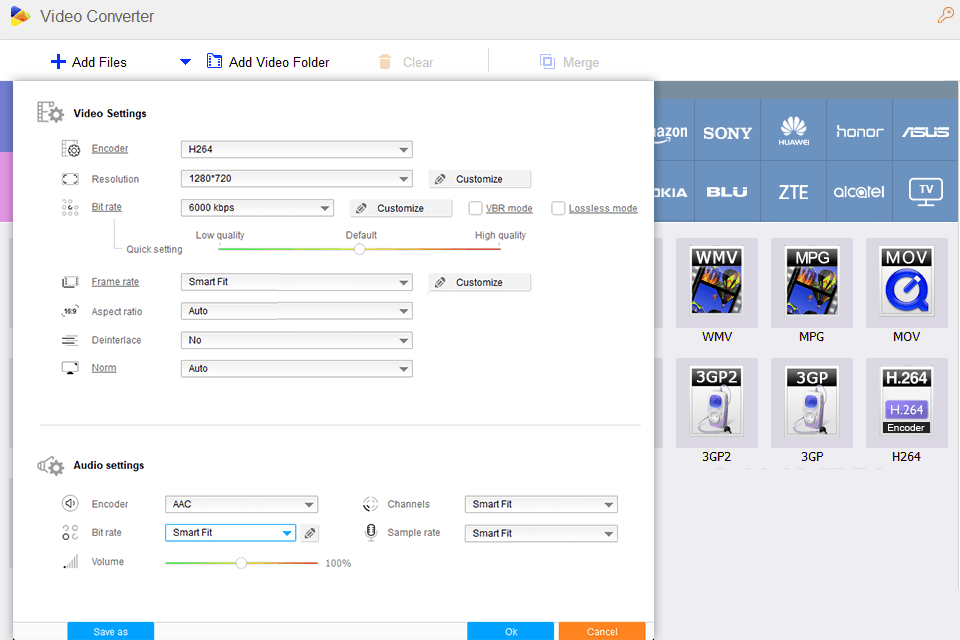Click the audio bit rate pencil edit icon
The image size is (960, 640).
pos(310,533)
